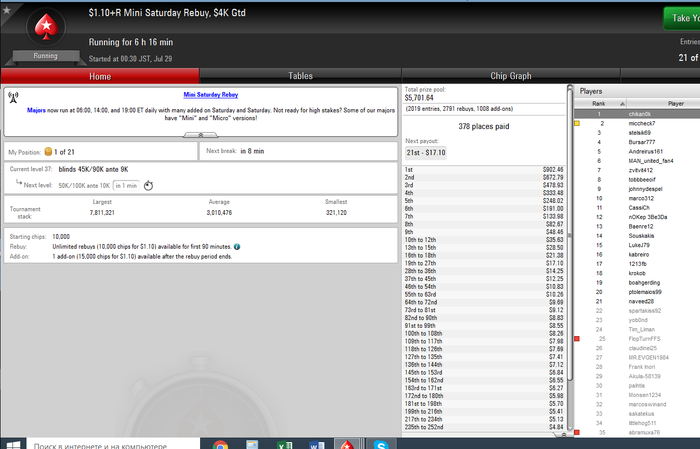Select player row zvitv8412
This screenshot has height=449, width=700.
coord(637,170)
